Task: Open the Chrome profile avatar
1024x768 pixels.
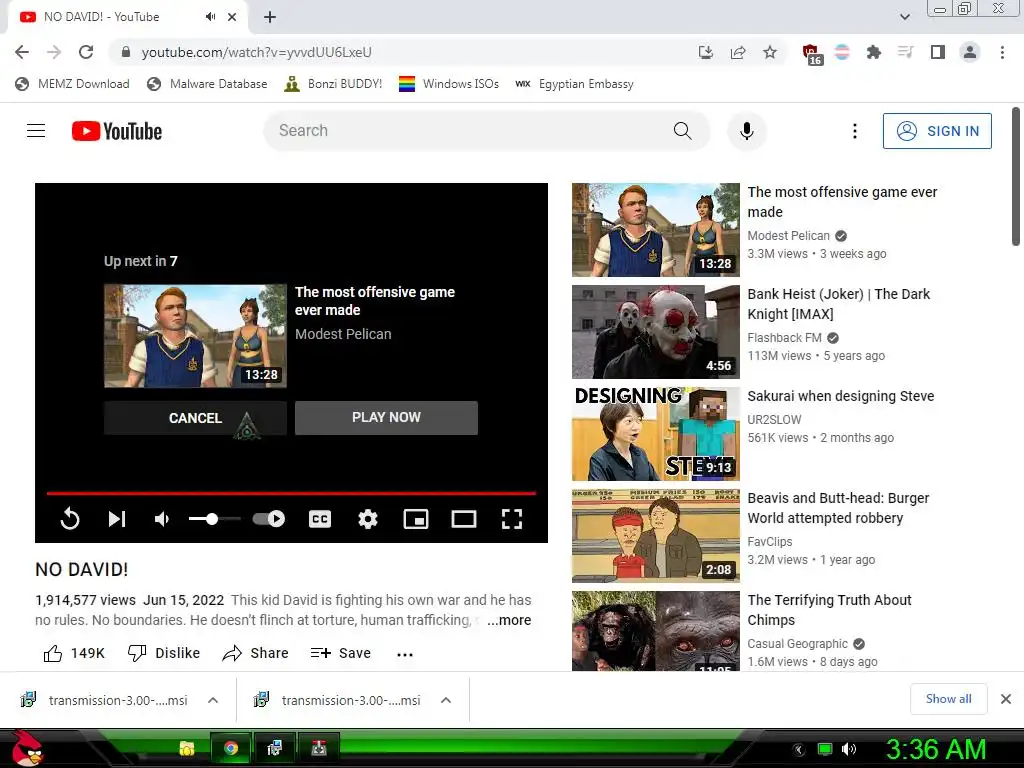Action: pyautogui.click(x=970, y=52)
